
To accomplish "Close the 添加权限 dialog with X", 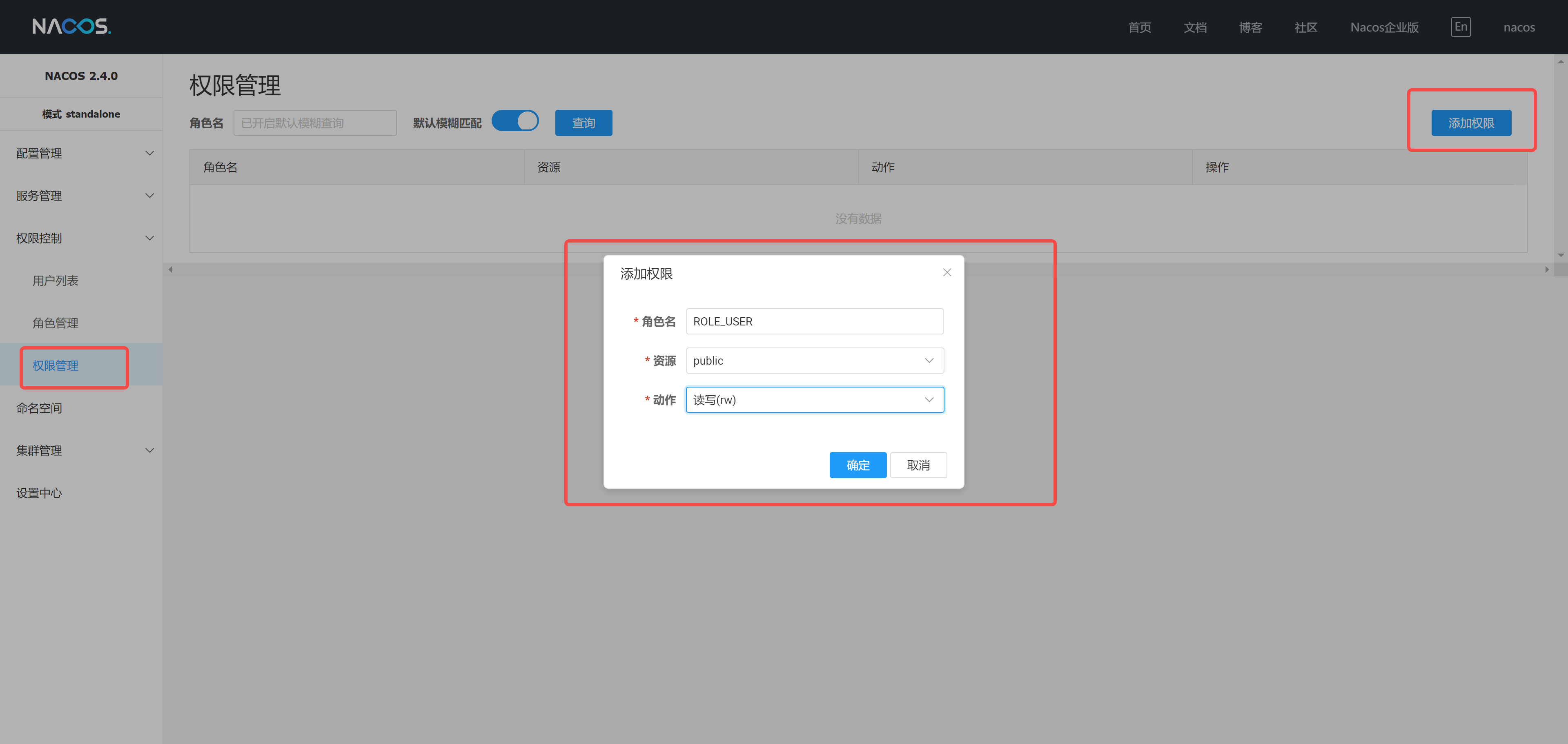I will coord(947,272).
